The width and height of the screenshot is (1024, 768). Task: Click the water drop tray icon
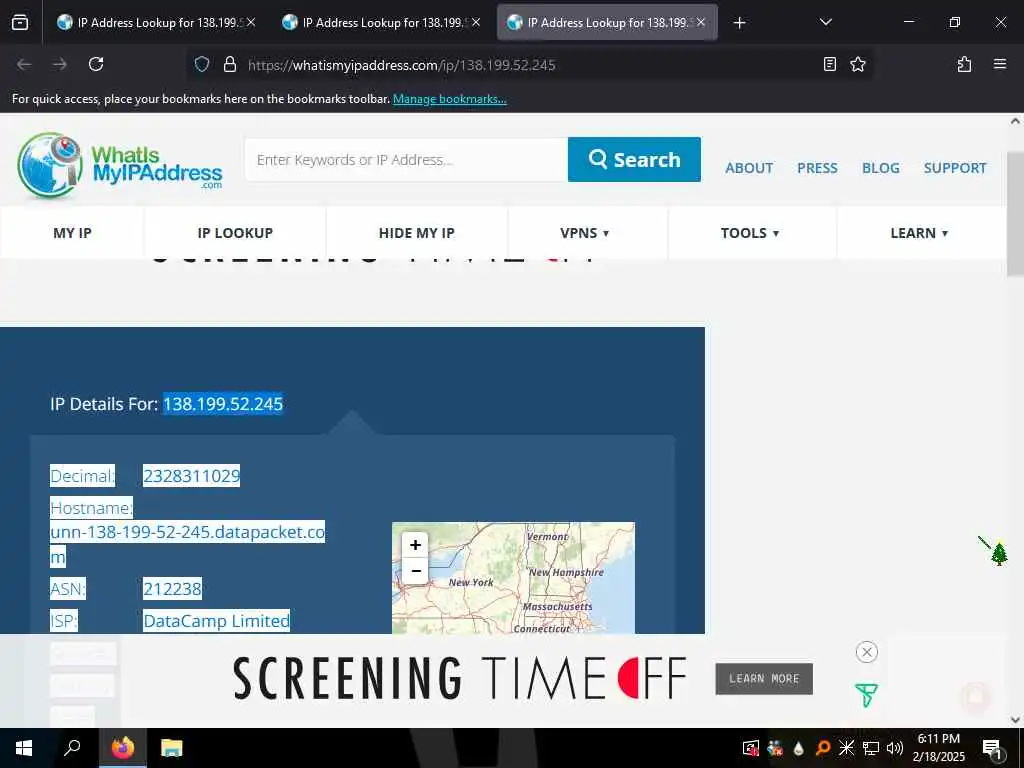pos(798,748)
